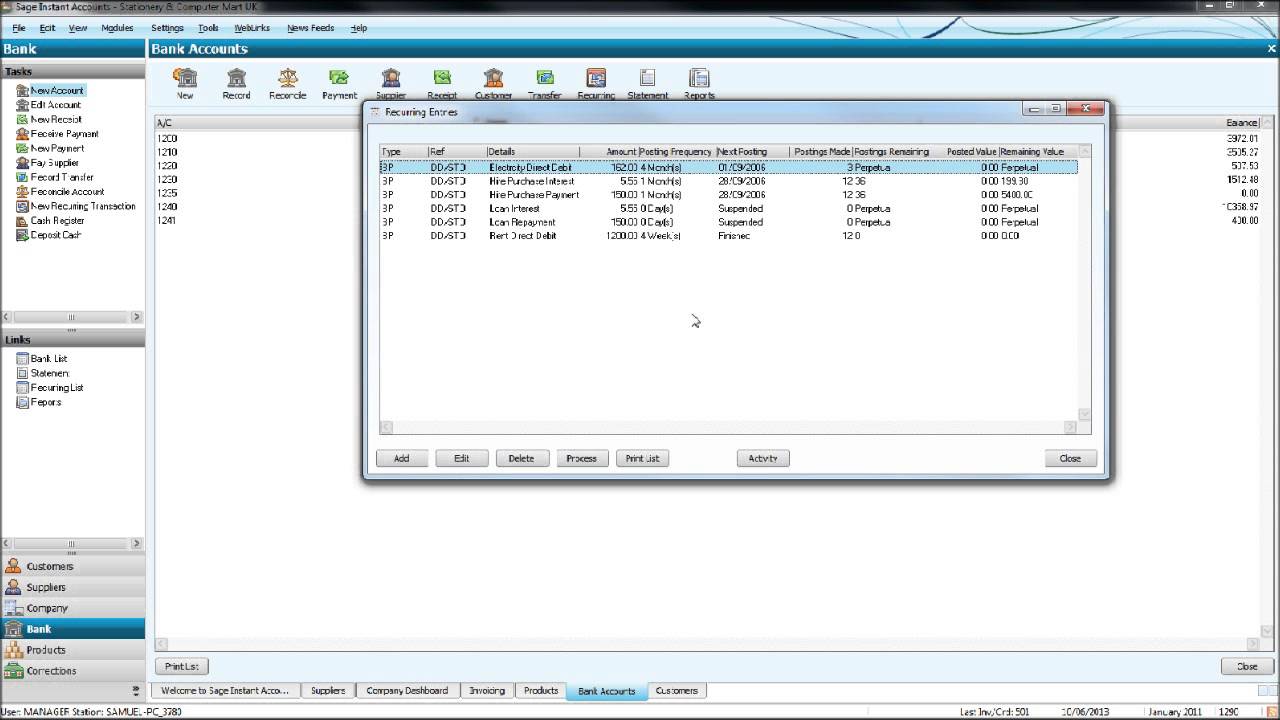The width and height of the screenshot is (1280, 720).
Task: Click the Activity button
Action: 763,458
